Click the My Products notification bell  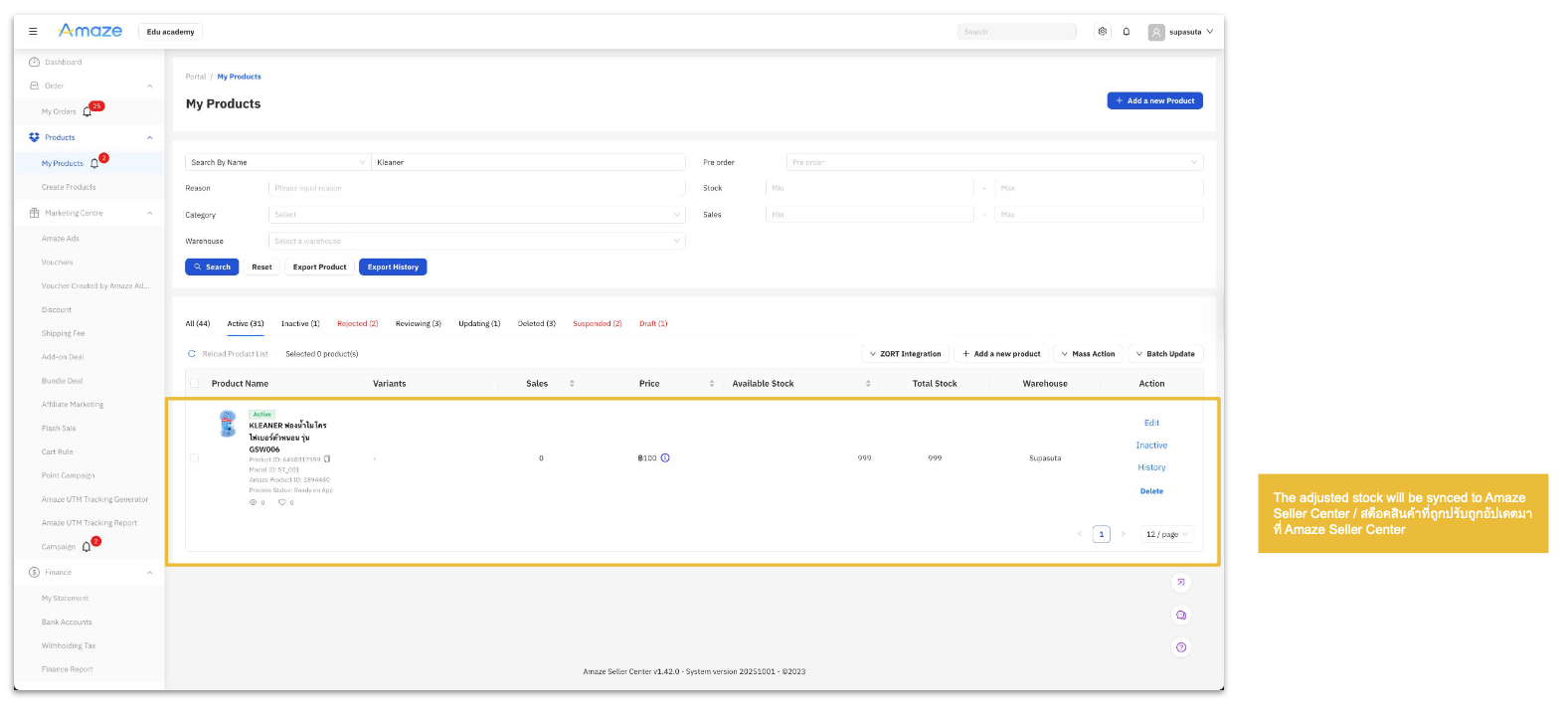click(94, 163)
